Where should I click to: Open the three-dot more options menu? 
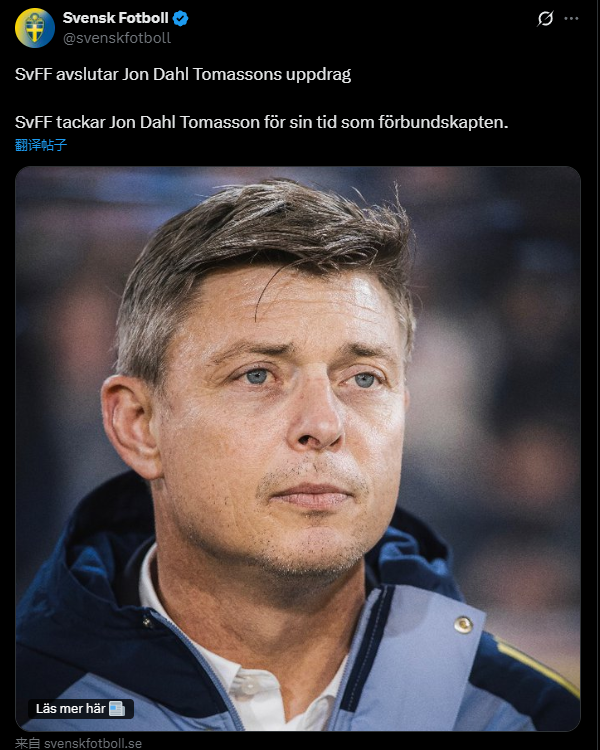(571, 19)
